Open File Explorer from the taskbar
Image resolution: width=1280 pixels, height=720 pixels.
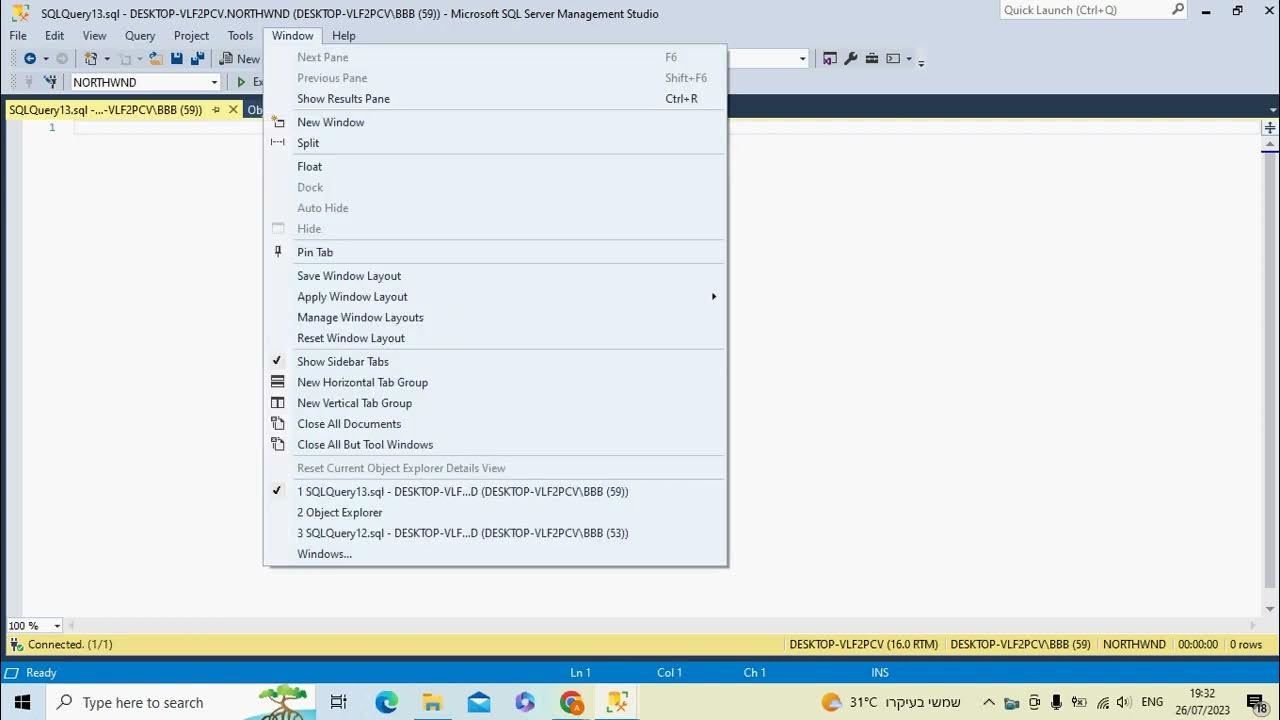[432, 702]
